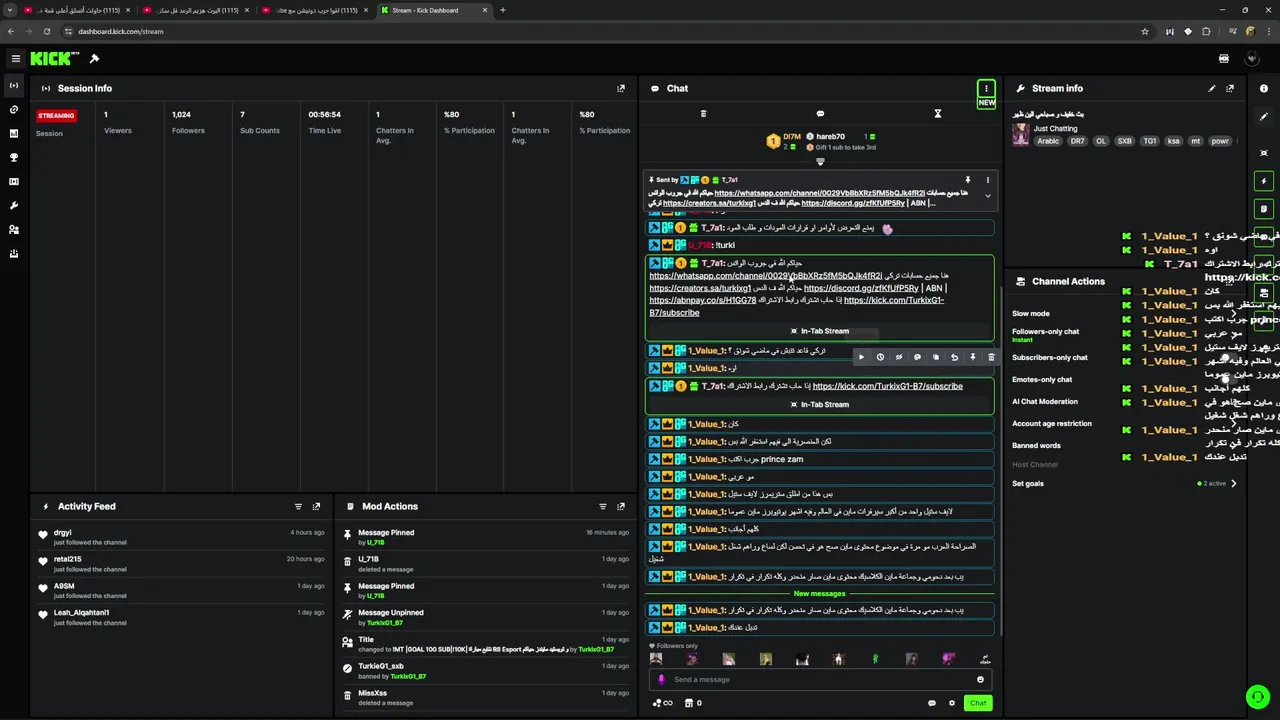Pop out the Mod Actions panel
1280x720 pixels.
click(621, 506)
